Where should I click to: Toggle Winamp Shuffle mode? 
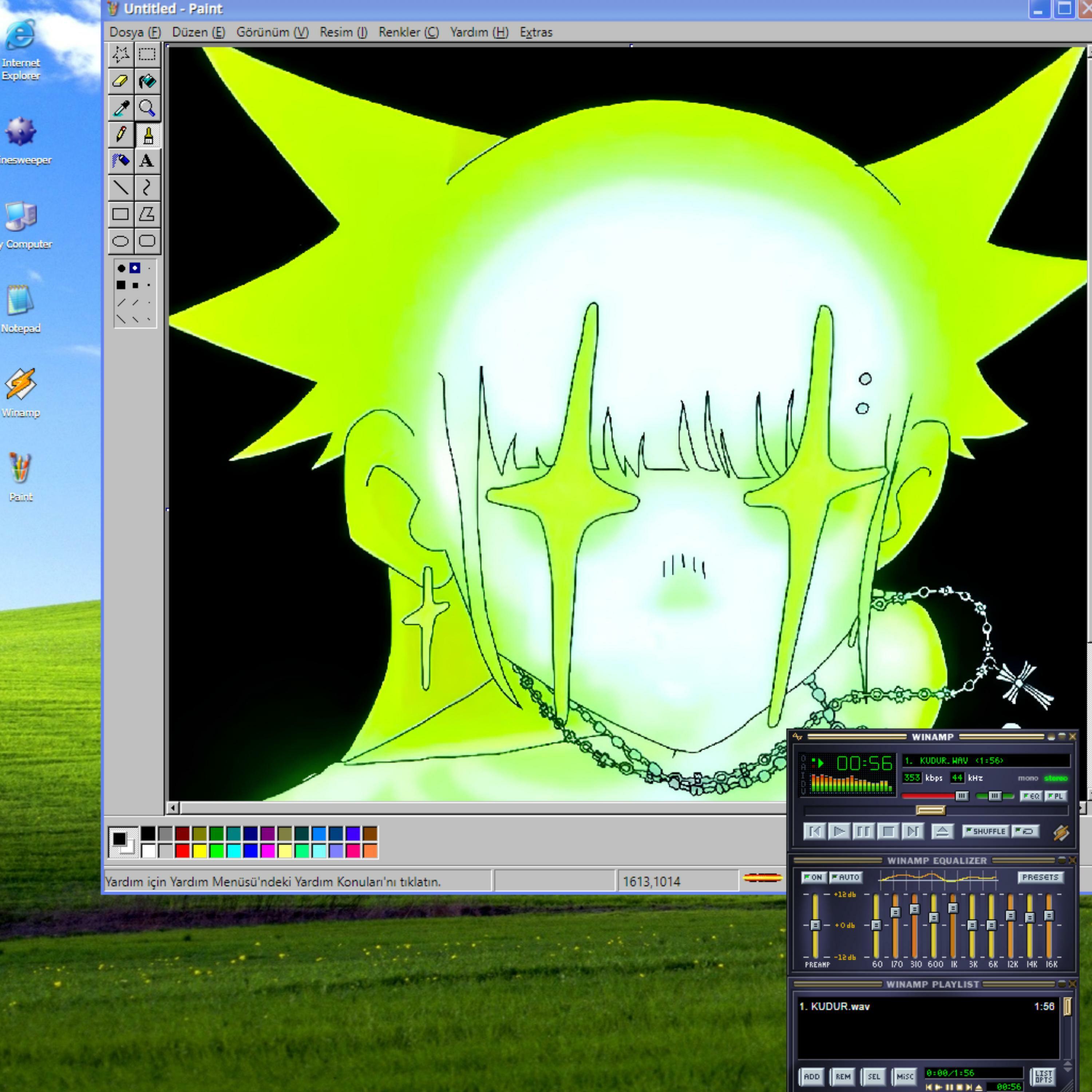[985, 831]
